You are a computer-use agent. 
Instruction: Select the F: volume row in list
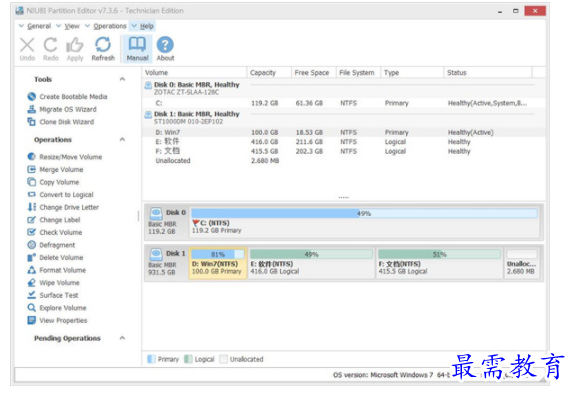point(344,151)
